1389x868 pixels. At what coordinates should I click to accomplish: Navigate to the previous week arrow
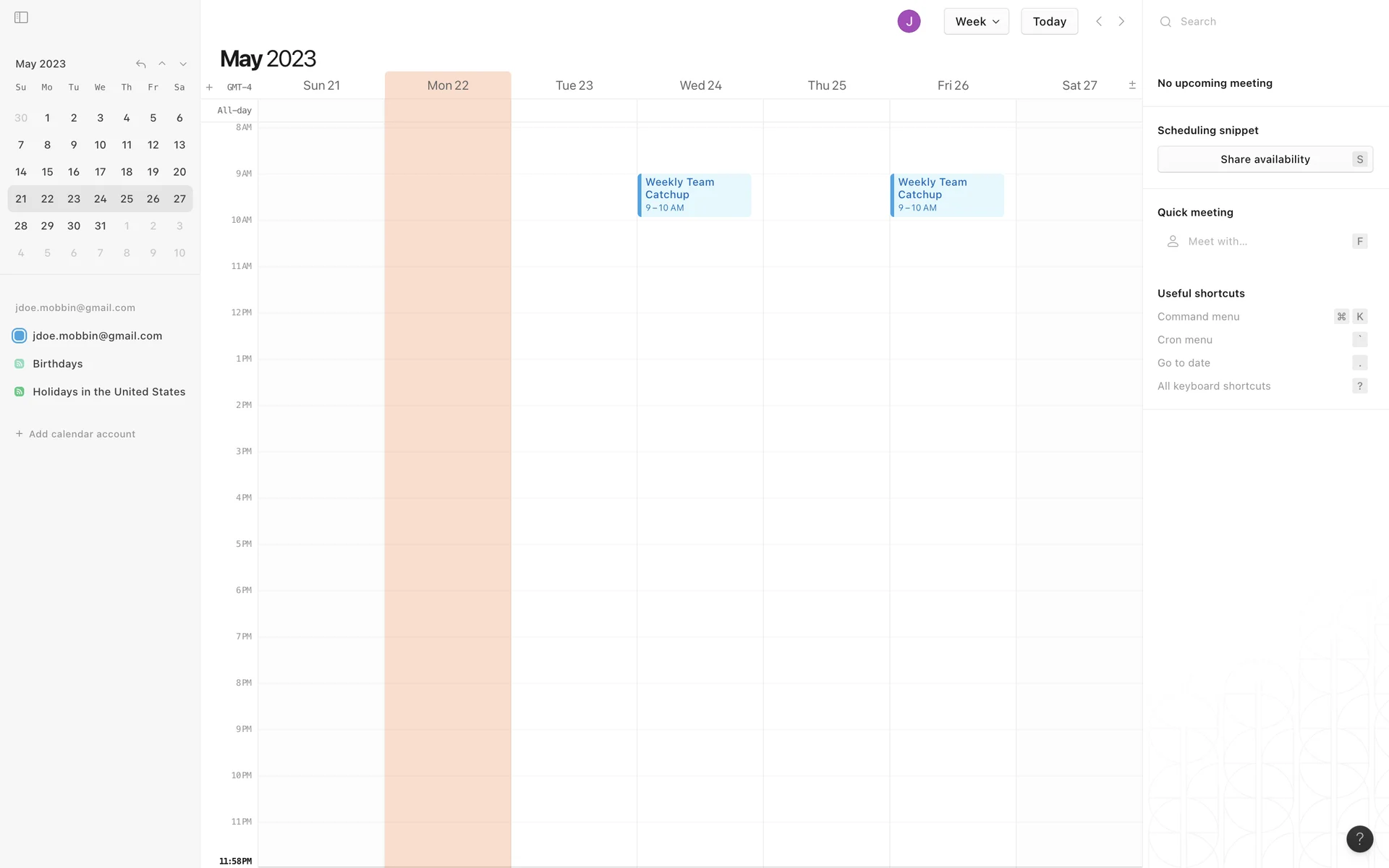(1099, 22)
